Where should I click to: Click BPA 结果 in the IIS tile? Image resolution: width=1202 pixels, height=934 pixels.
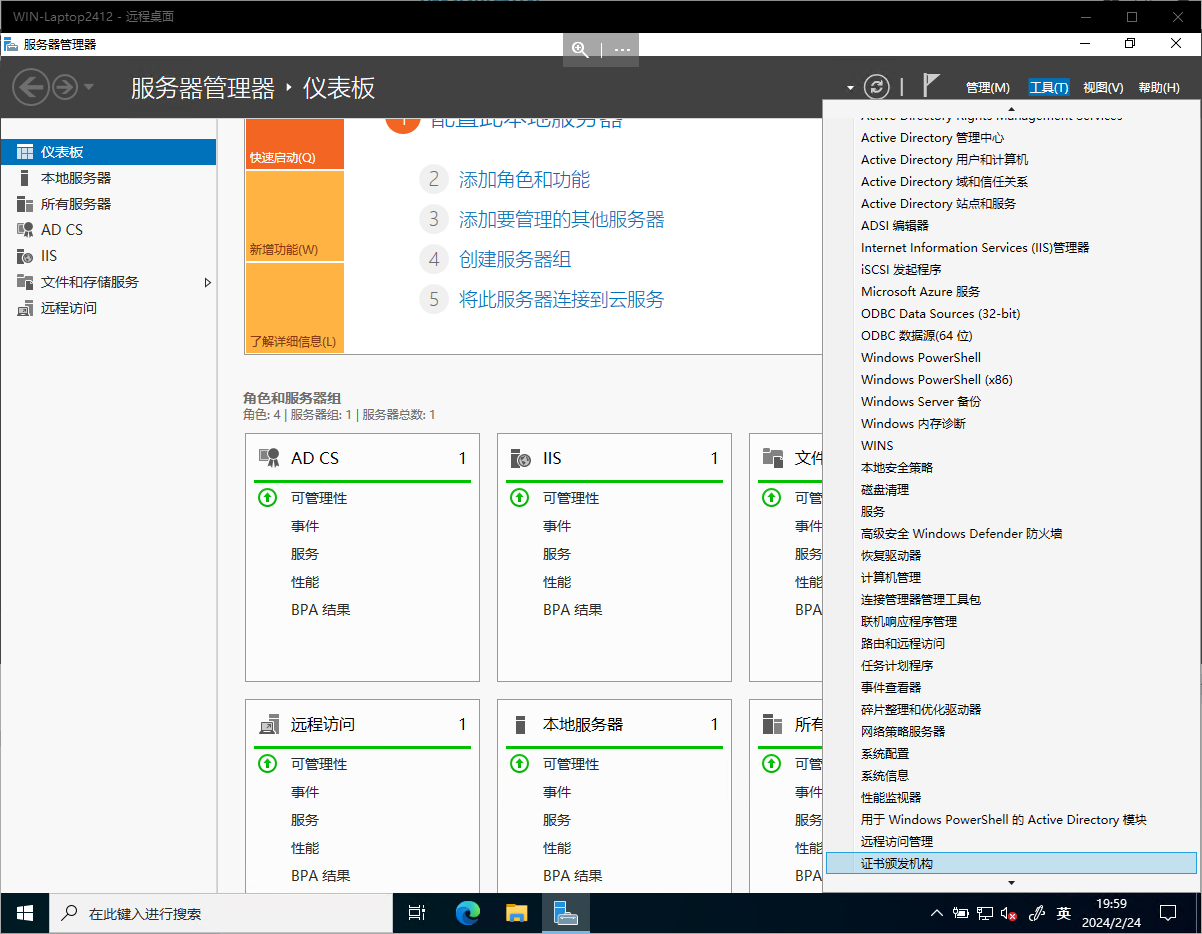coord(573,610)
